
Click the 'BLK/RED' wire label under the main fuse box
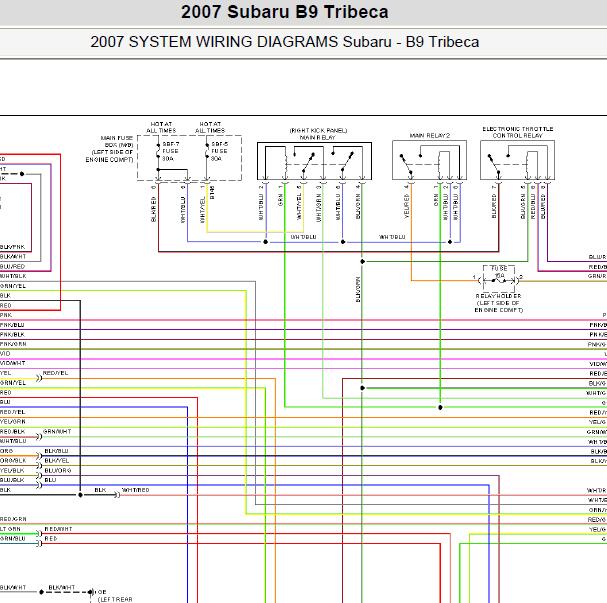pos(153,209)
